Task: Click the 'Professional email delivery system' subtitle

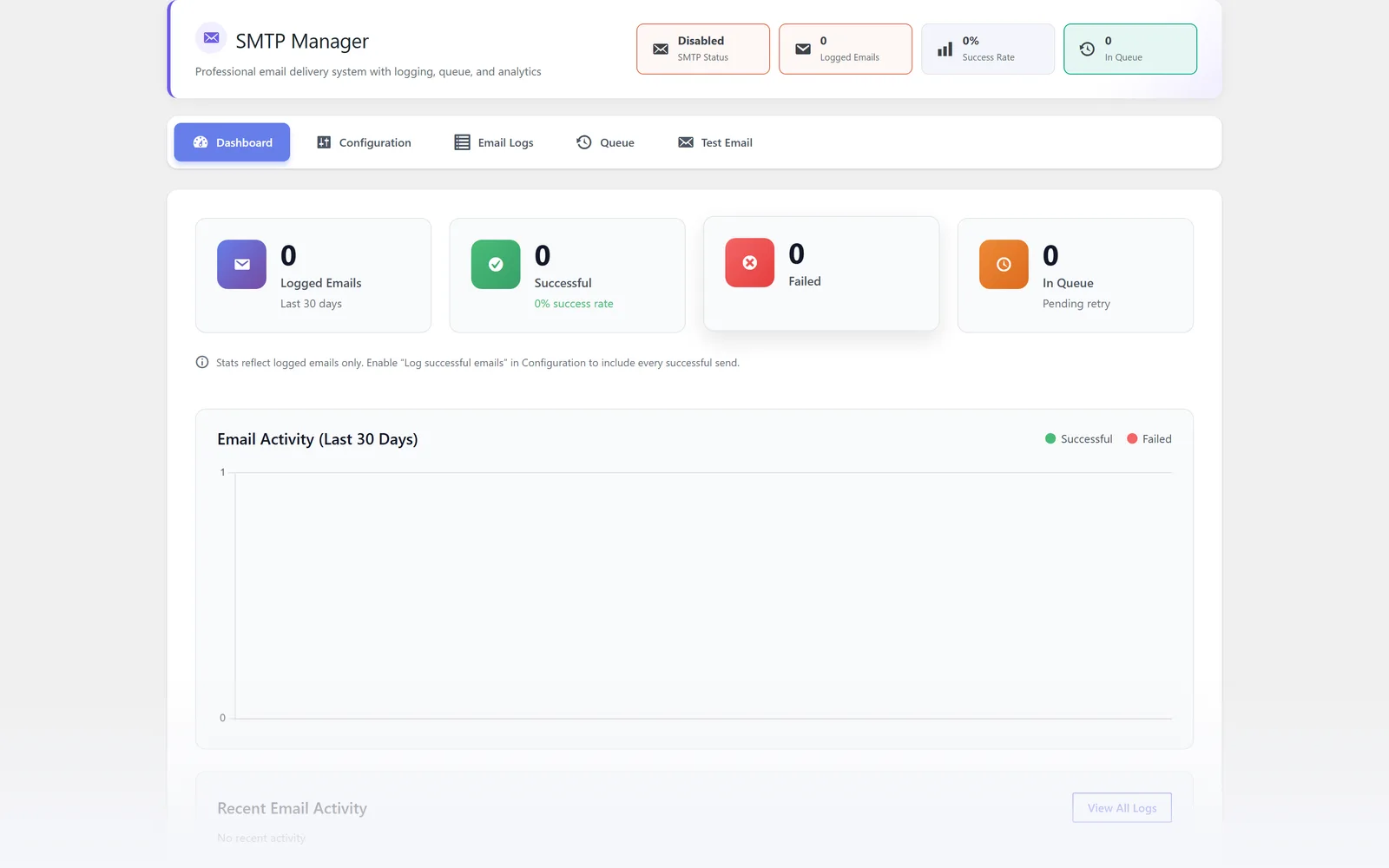Action: coord(368,71)
